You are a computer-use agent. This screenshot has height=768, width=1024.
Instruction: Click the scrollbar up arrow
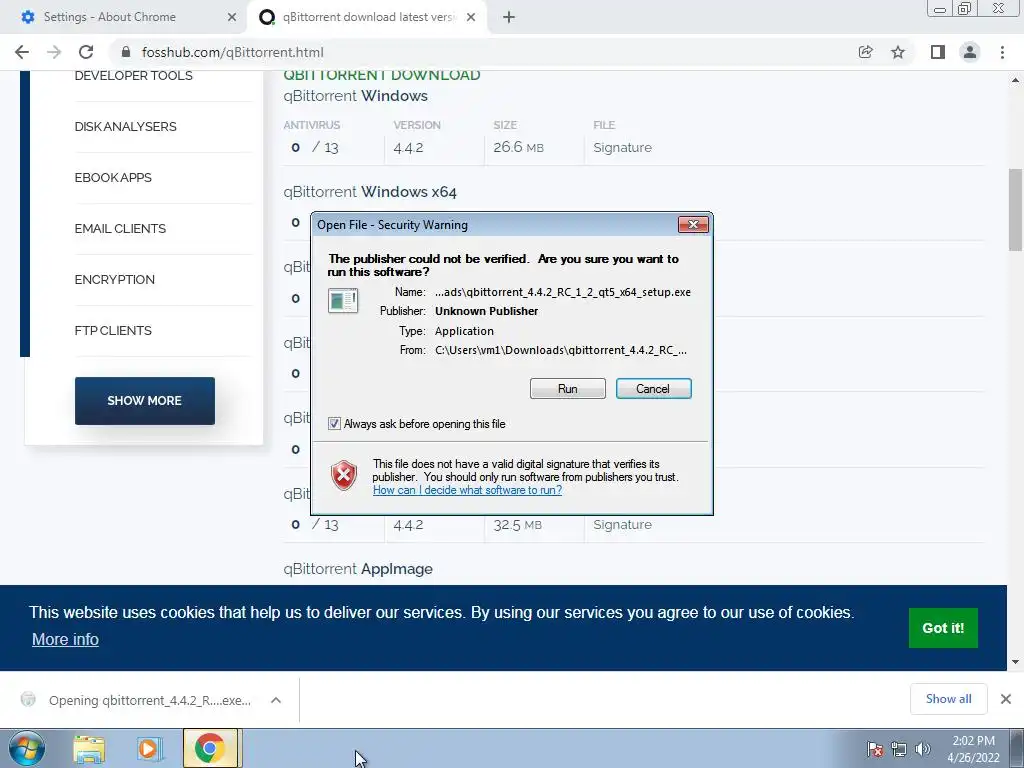pyautogui.click(x=1015, y=80)
